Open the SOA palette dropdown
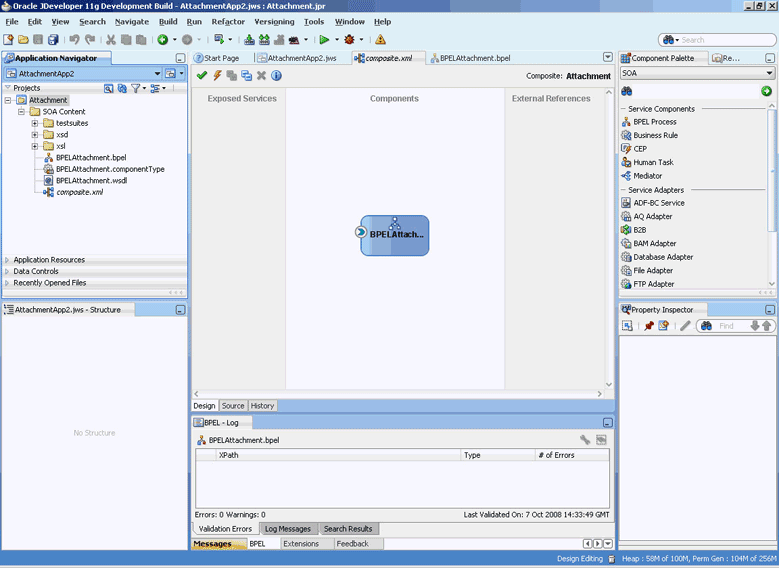Screen dimensions: 779x568 coord(769,73)
